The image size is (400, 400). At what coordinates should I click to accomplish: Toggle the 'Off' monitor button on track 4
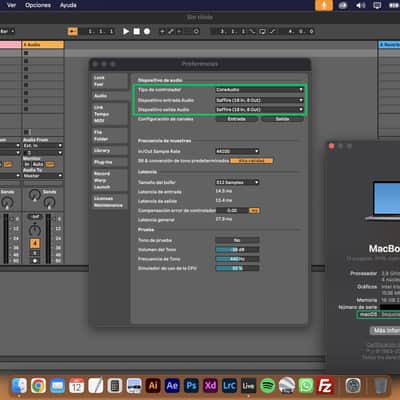point(50,164)
